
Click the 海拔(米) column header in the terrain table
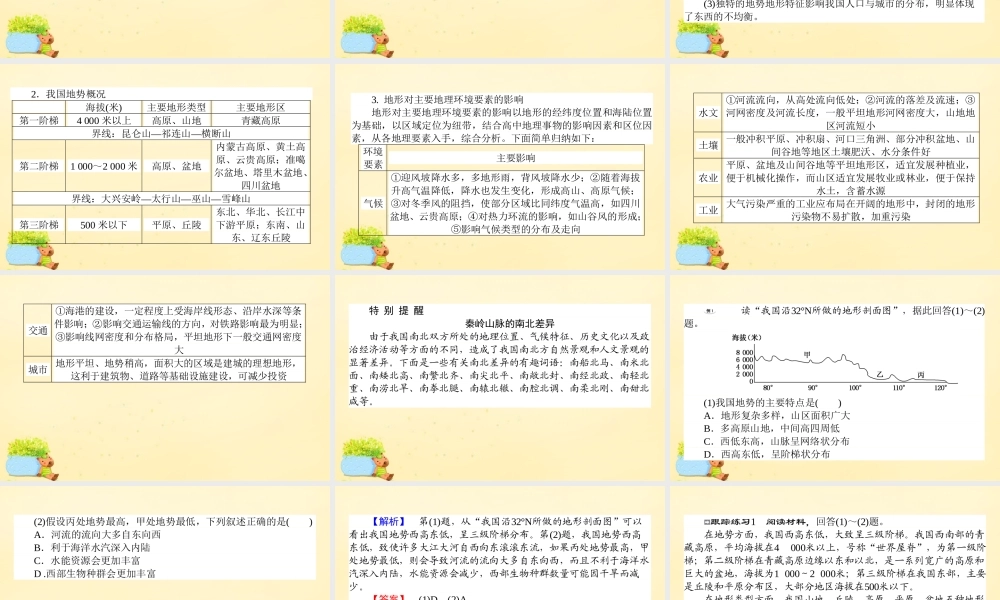pyautogui.click(x=103, y=108)
